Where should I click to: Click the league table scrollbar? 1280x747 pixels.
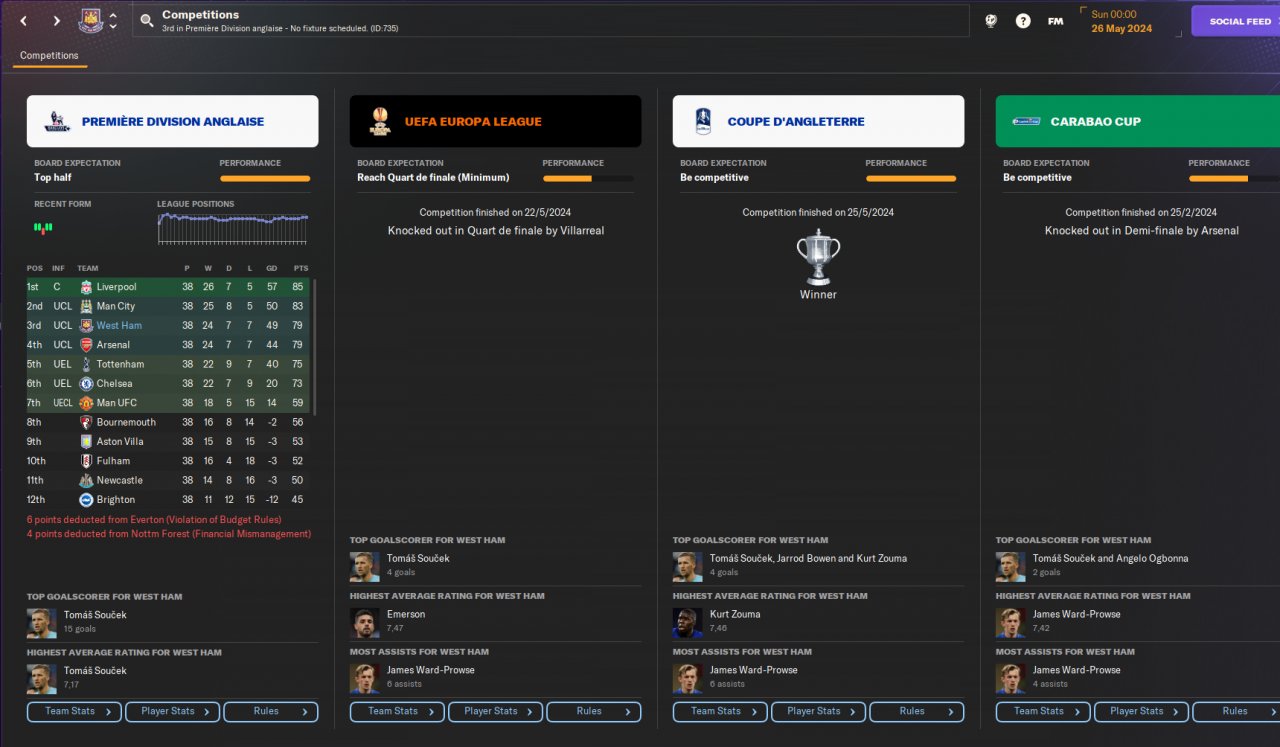click(316, 347)
